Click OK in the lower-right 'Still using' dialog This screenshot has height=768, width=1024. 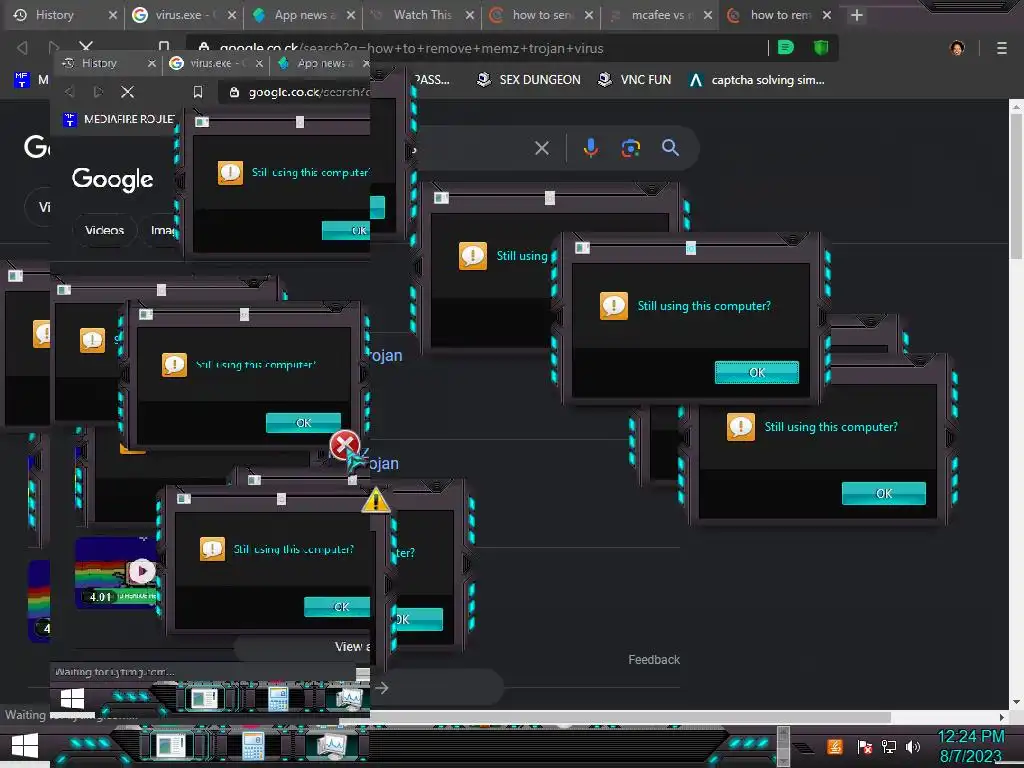pyautogui.click(x=884, y=494)
